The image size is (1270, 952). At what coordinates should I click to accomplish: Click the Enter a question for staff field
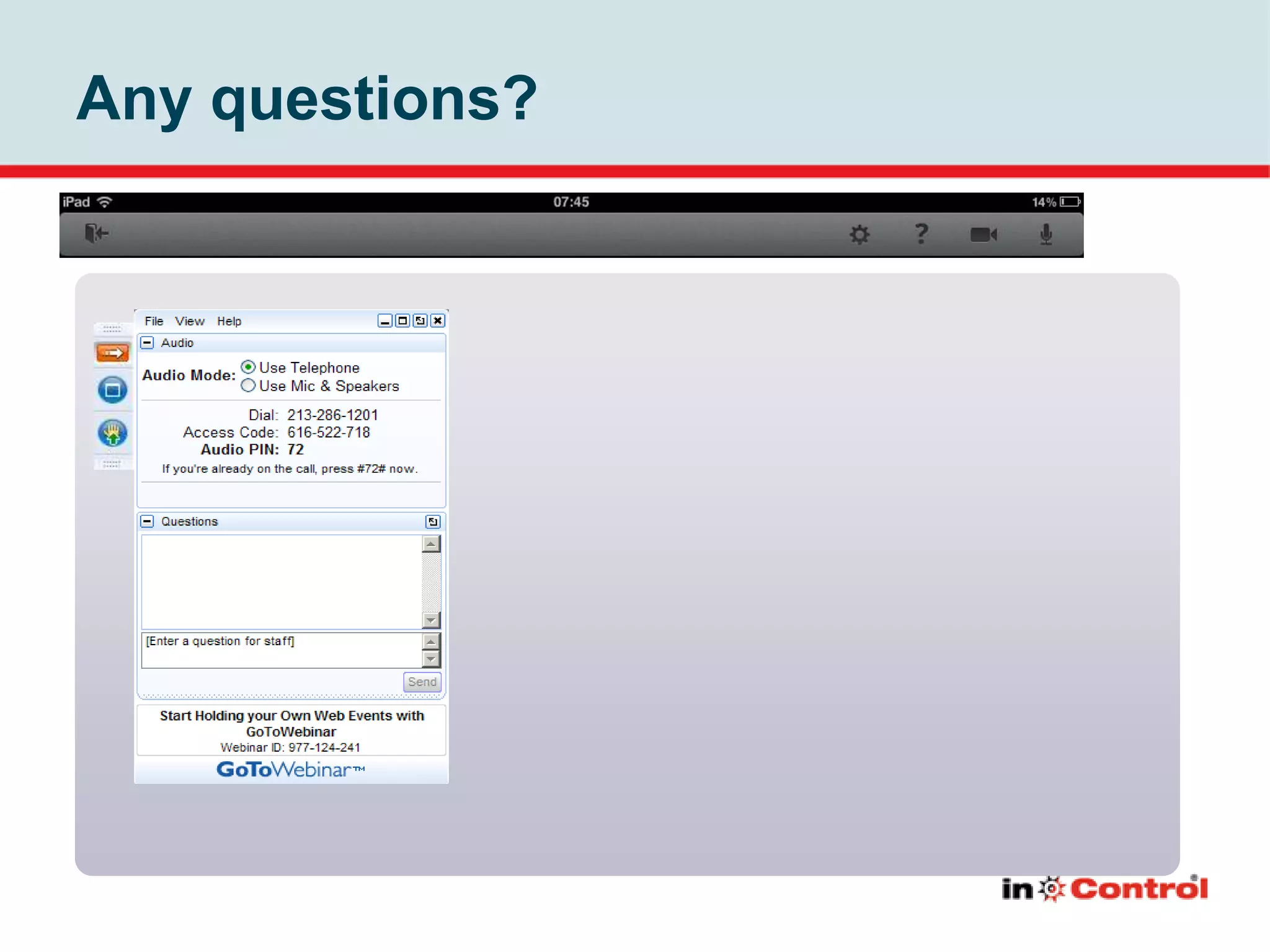pyautogui.click(x=282, y=650)
